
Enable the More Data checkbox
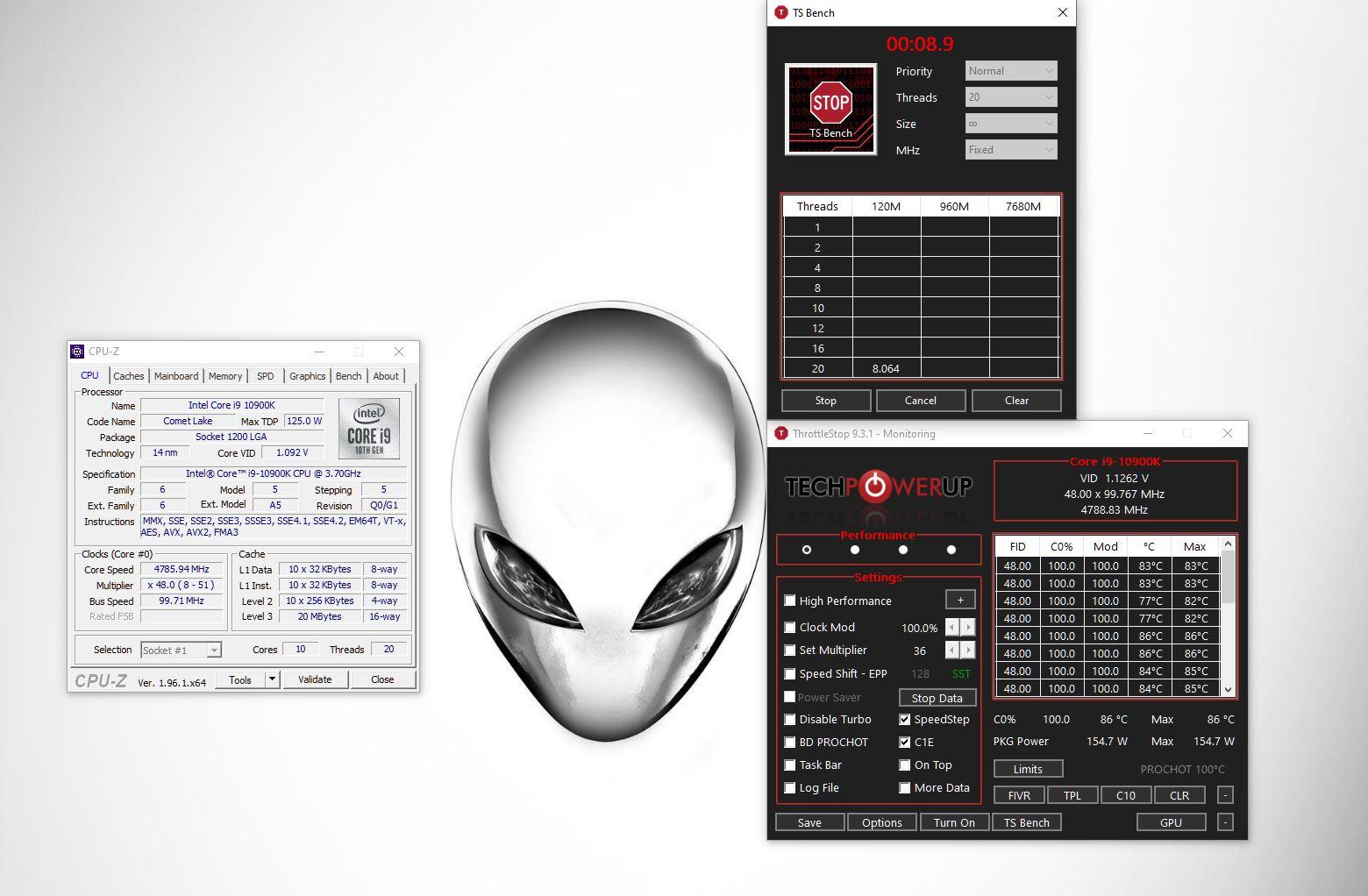pos(905,787)
